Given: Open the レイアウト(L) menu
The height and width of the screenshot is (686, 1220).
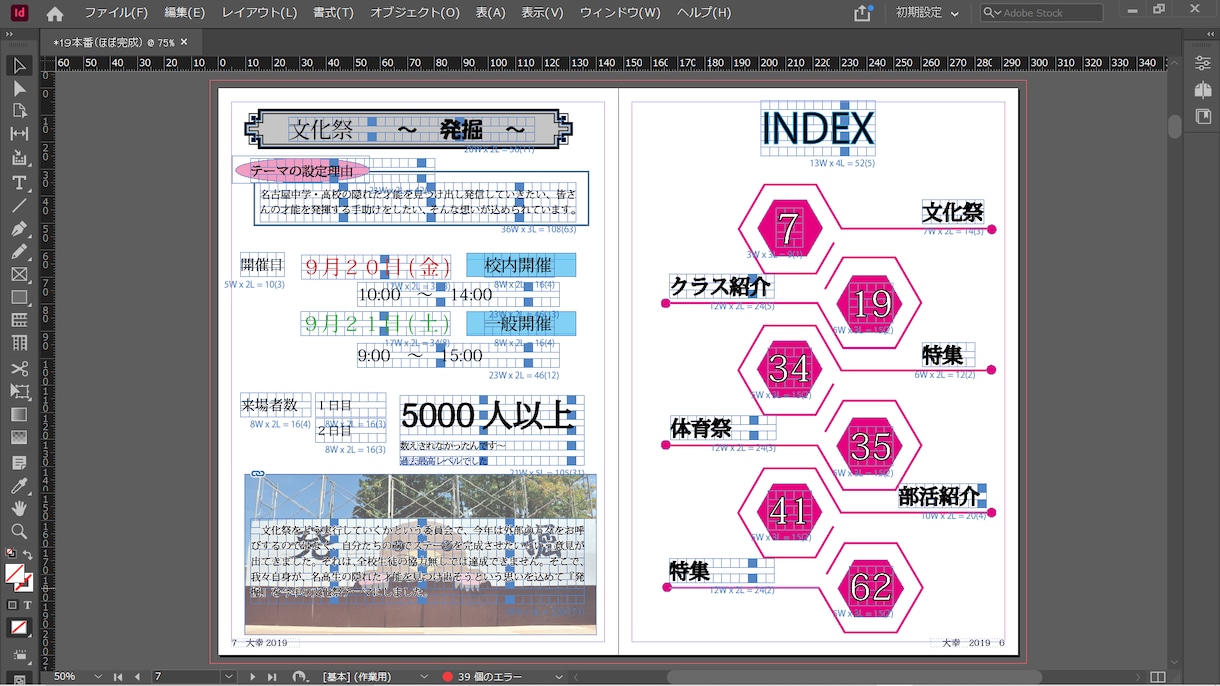Looking at the screenshot, I should (x=259, y=13).
